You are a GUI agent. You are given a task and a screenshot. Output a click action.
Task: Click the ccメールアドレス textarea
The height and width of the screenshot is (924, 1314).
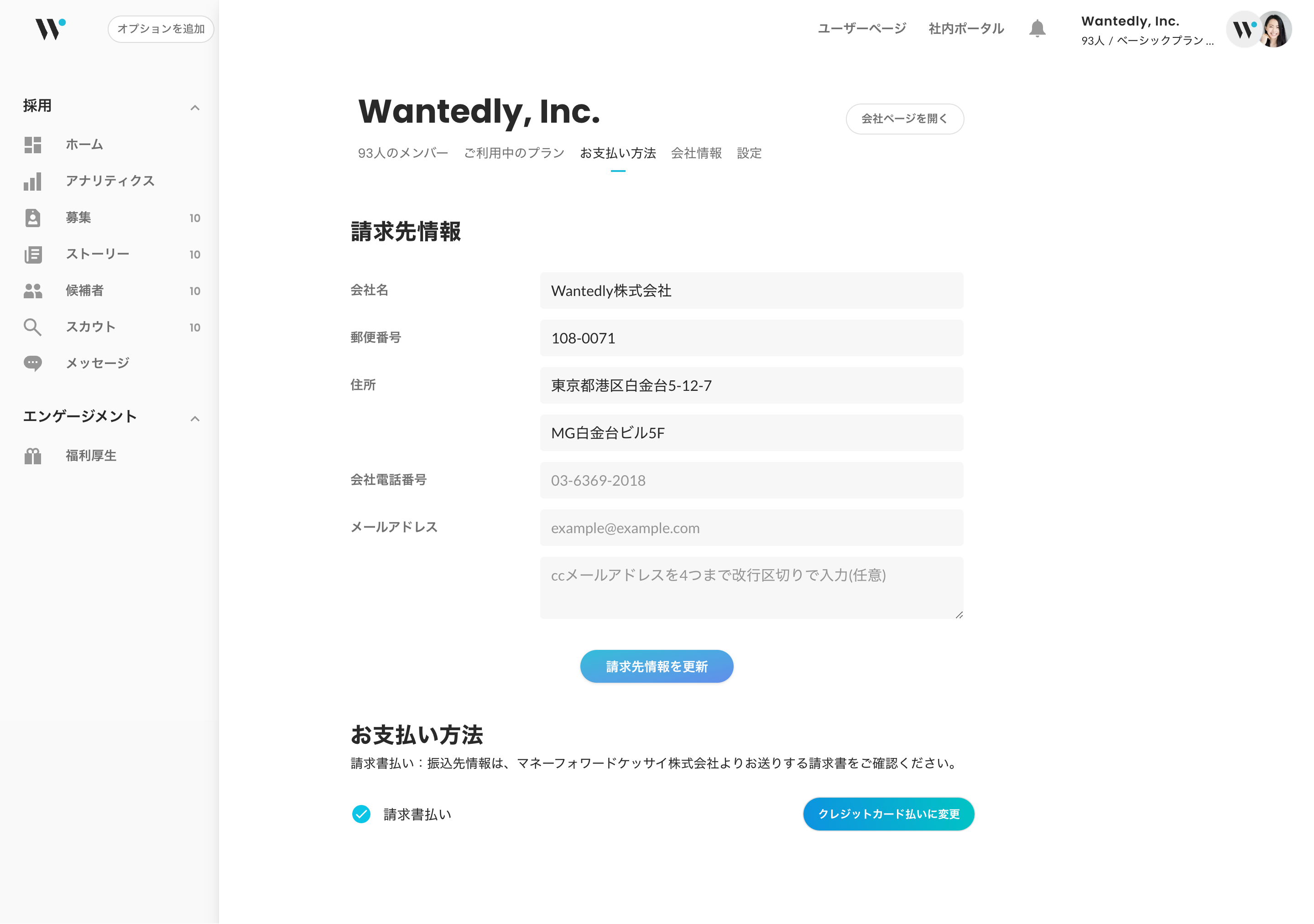coord(751,587)
